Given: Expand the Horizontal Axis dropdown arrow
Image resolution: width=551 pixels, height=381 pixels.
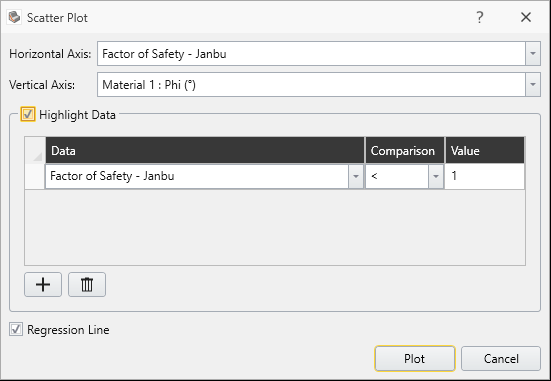Looking at the screenshot, I should click(533, 53).
